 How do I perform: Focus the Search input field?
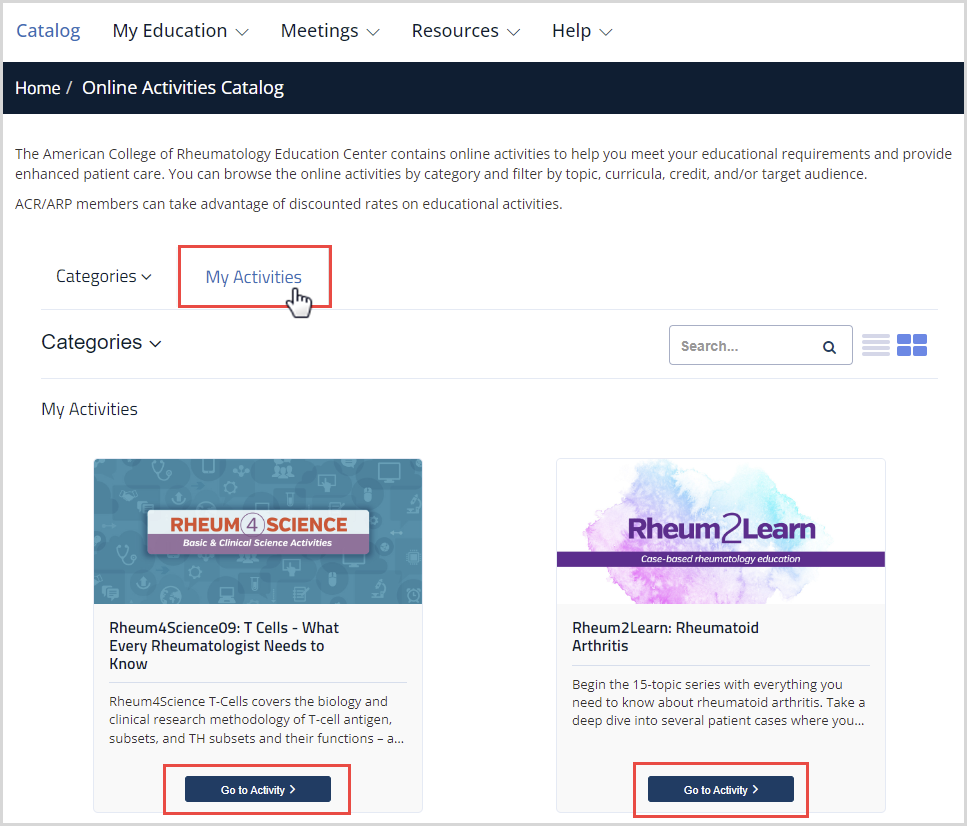tap(760, 345)
